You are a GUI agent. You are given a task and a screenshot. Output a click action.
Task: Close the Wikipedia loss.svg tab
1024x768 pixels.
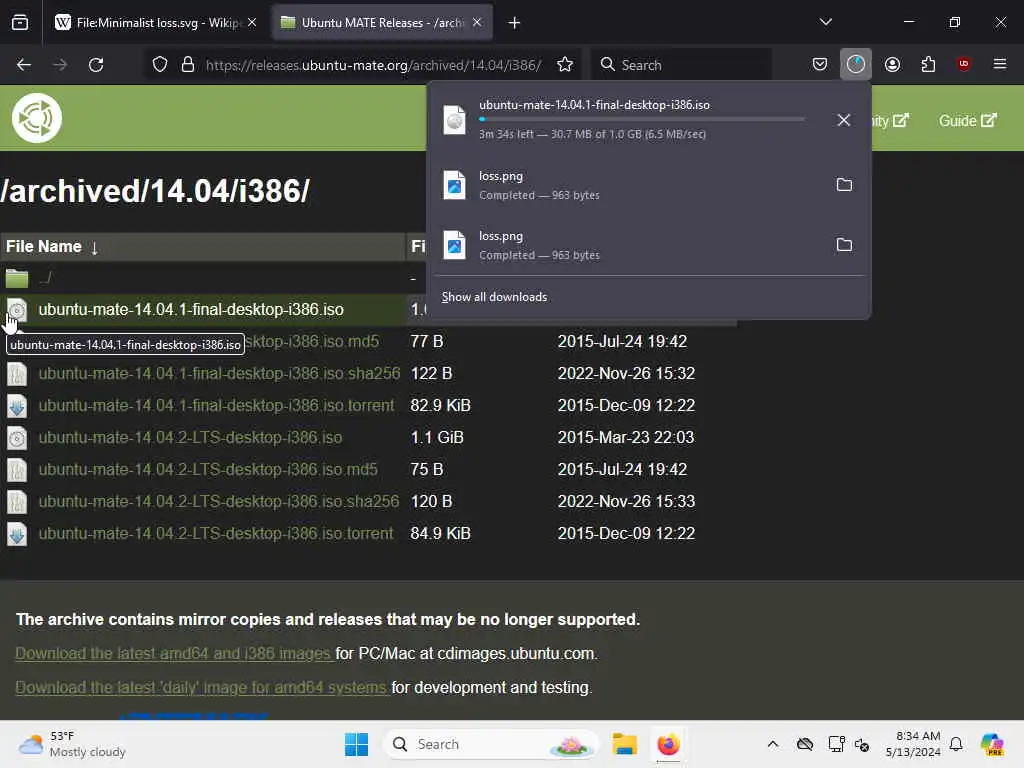[x=252, y=23]
